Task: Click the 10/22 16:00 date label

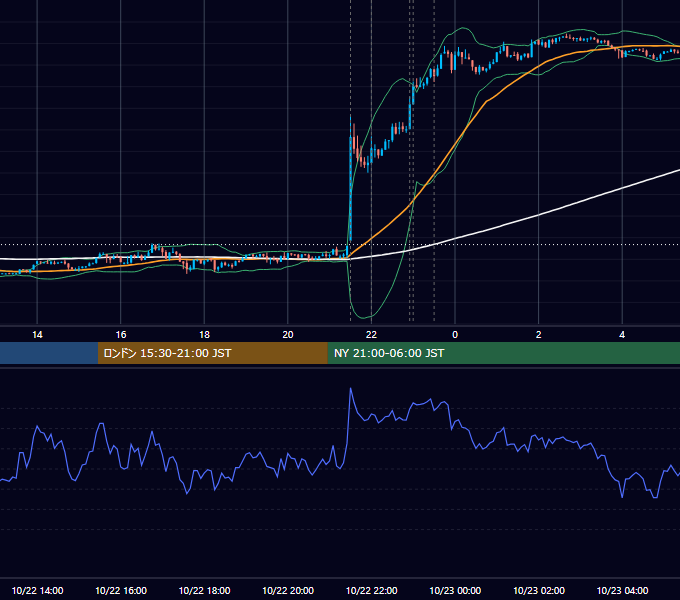Action: [x=121, y=590]
